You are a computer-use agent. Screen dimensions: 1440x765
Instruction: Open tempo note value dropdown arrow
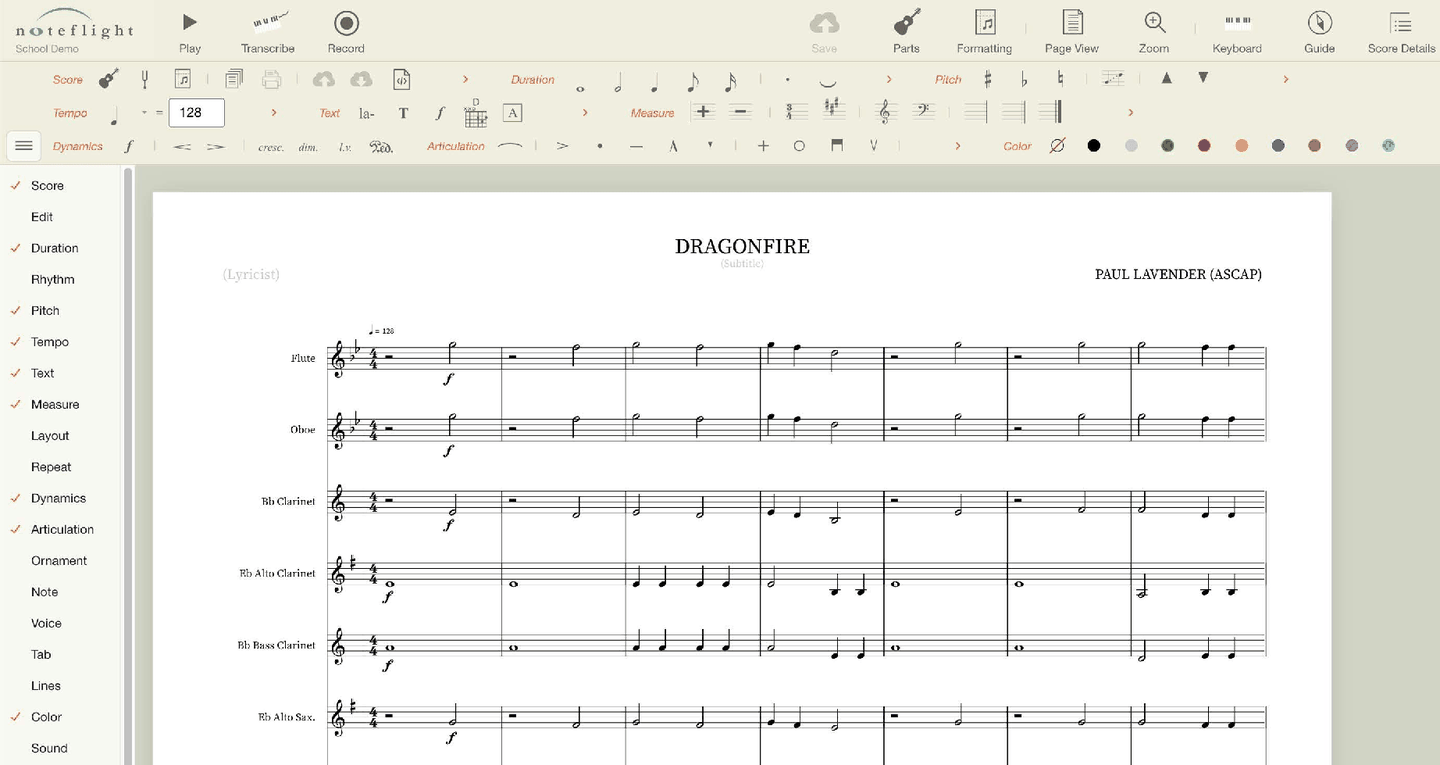click(144, 113)
